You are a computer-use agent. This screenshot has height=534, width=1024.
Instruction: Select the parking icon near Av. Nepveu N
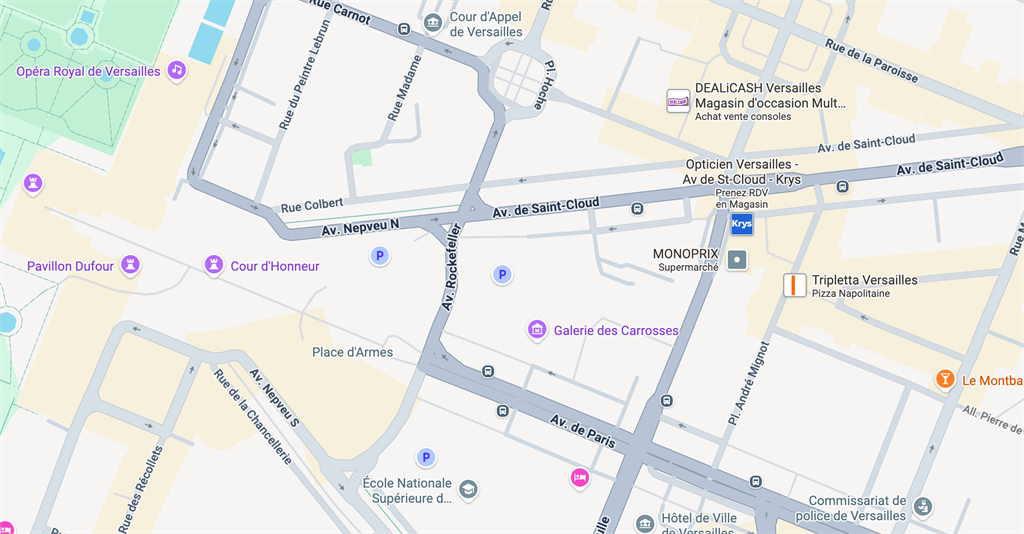pos(379,255)
